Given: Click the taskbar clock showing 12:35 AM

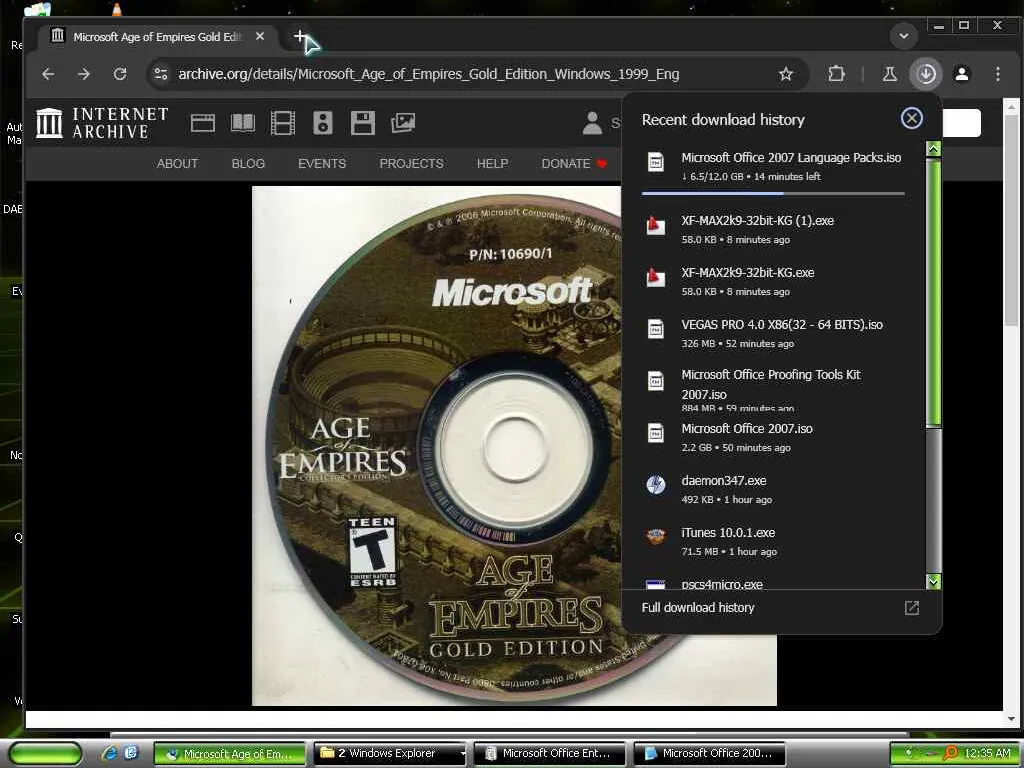Looking at the screenshot, I should [987, 753].
